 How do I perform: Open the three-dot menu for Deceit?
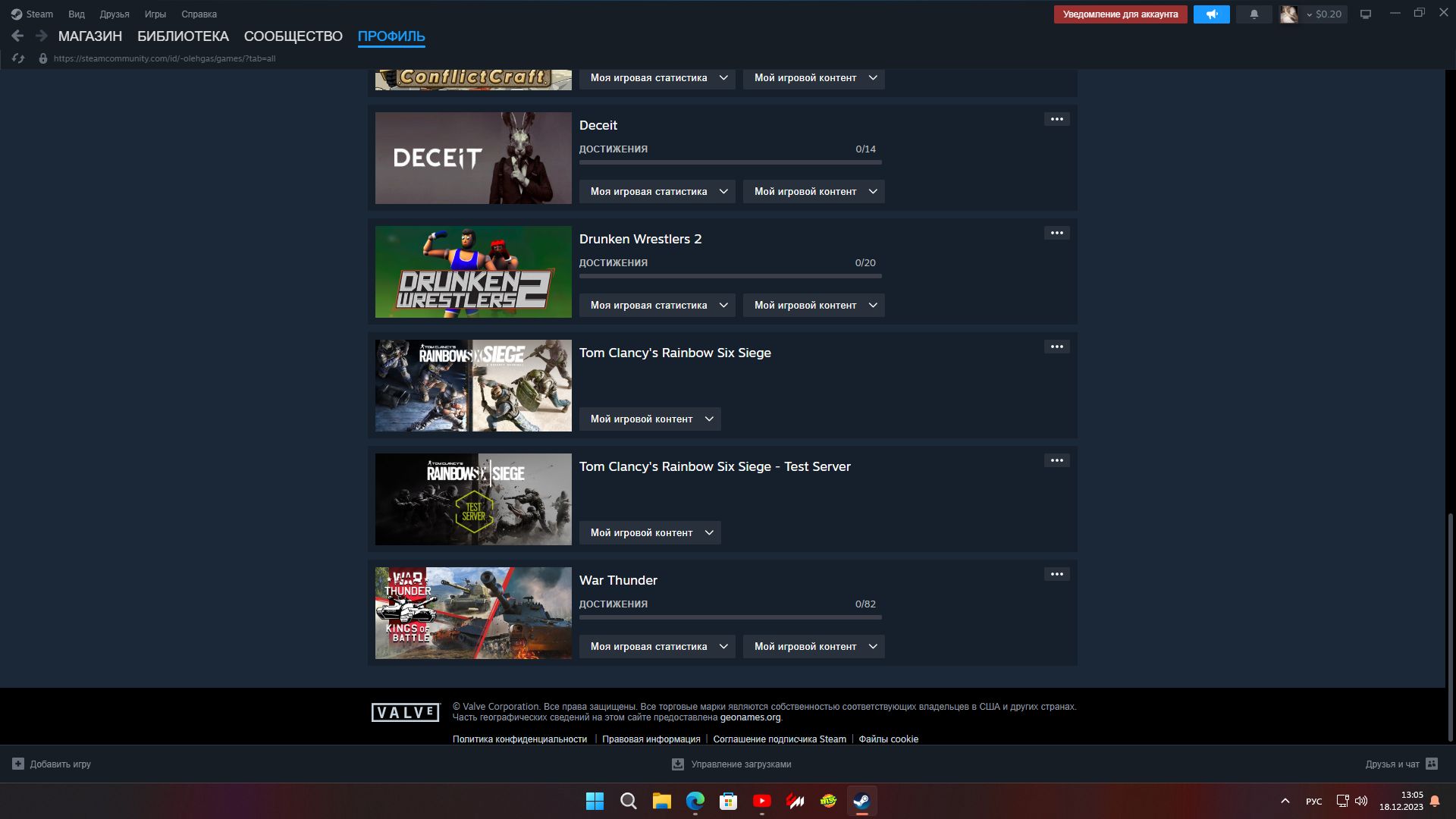point(1057,119)
